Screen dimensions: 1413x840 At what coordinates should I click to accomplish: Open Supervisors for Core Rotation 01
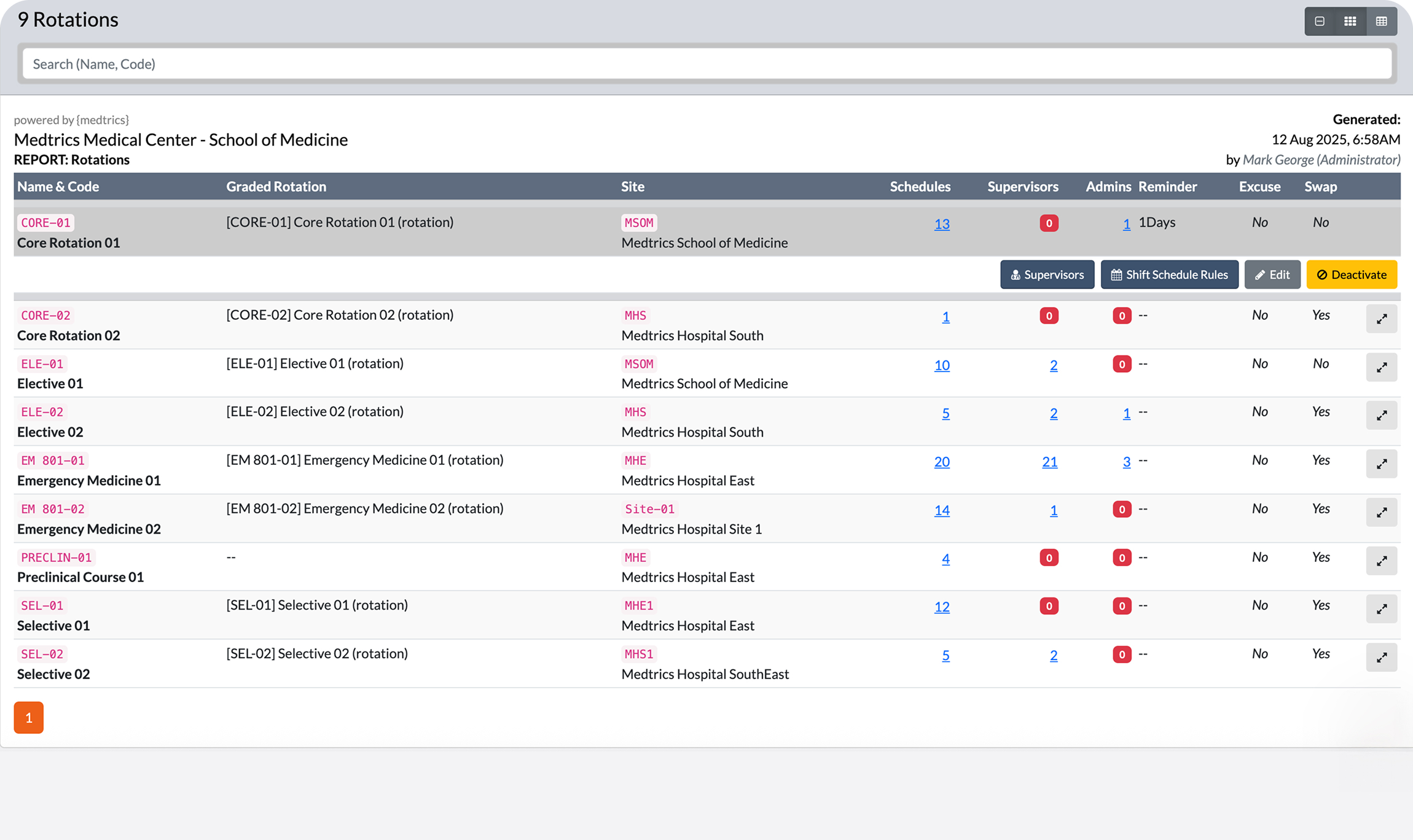point(1047,274)
